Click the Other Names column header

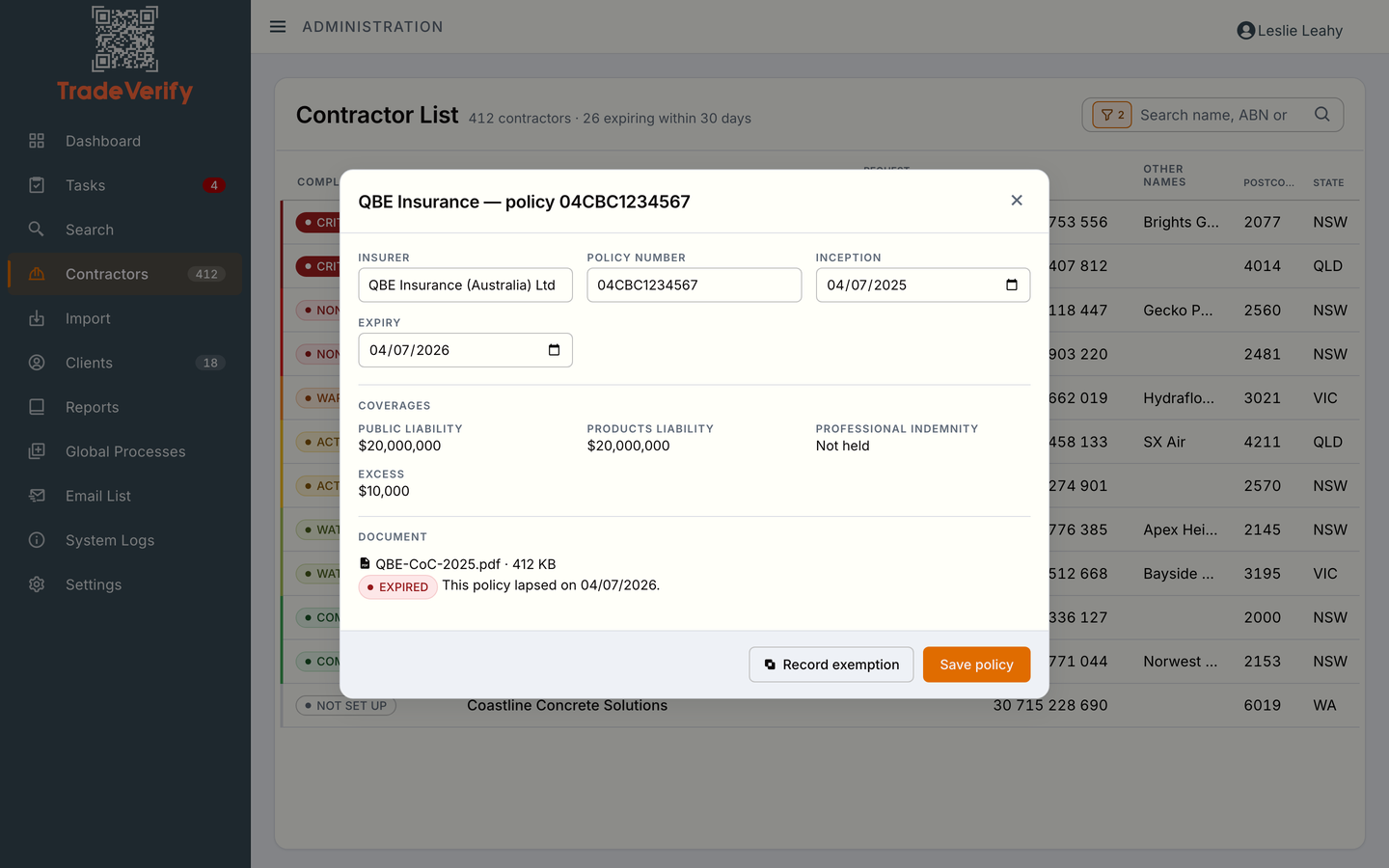1164,176
